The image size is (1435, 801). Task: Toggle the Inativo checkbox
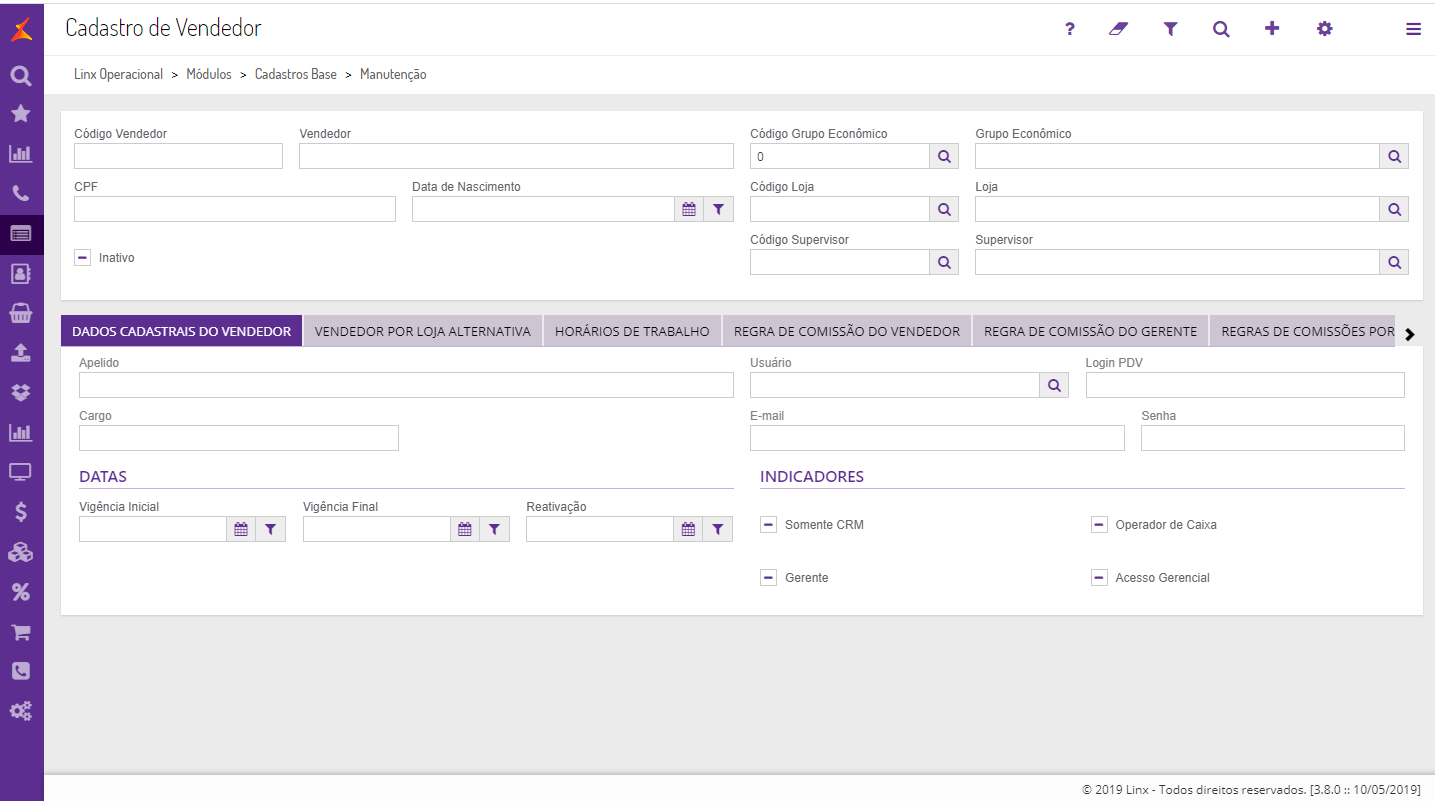[x=83, y=258]
